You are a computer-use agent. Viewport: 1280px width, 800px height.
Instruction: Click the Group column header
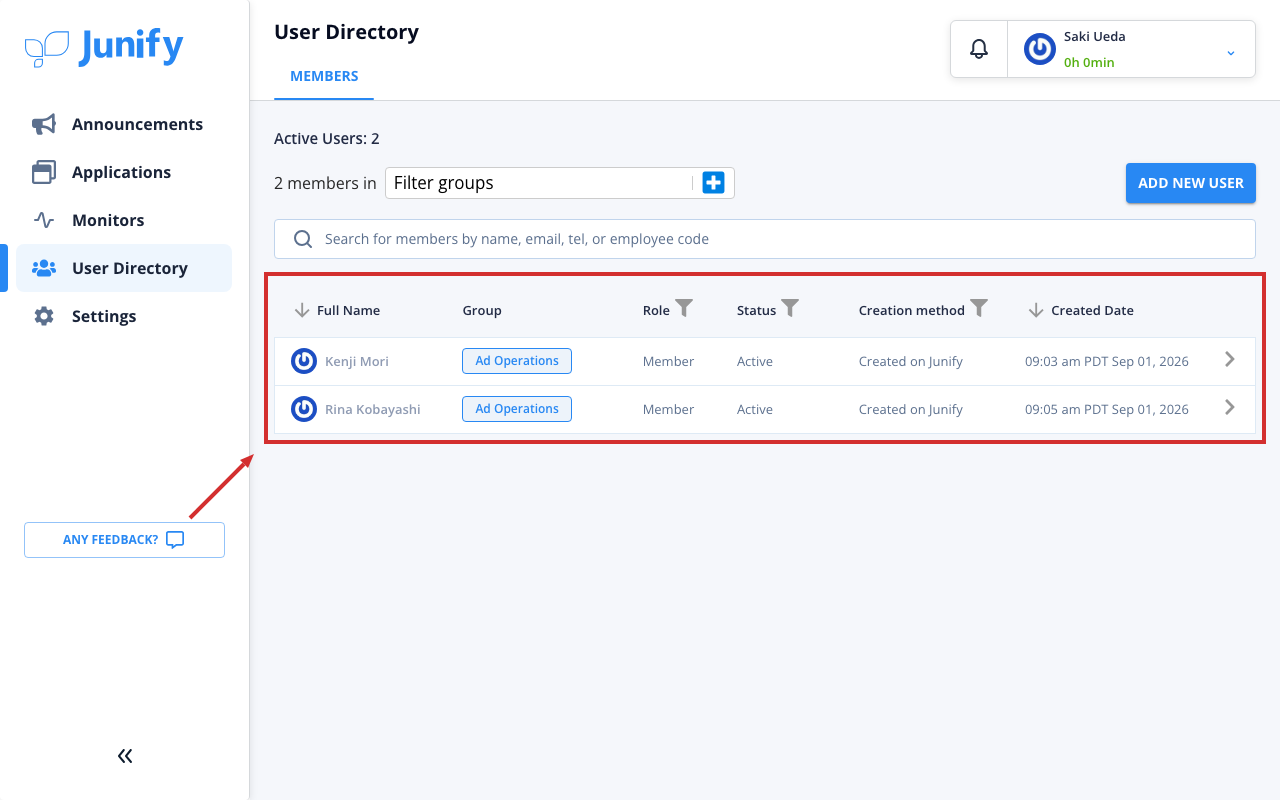pyautogui.click(x=482, y=310)
